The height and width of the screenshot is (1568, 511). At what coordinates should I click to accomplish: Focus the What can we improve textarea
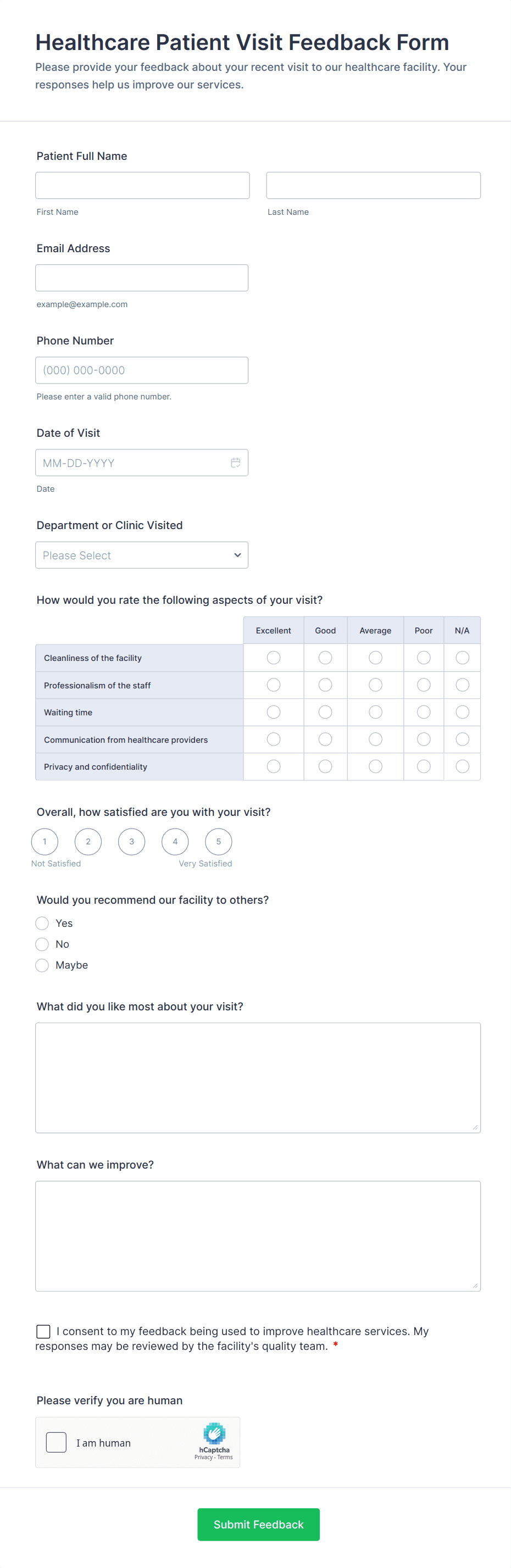click(258, 1236)
